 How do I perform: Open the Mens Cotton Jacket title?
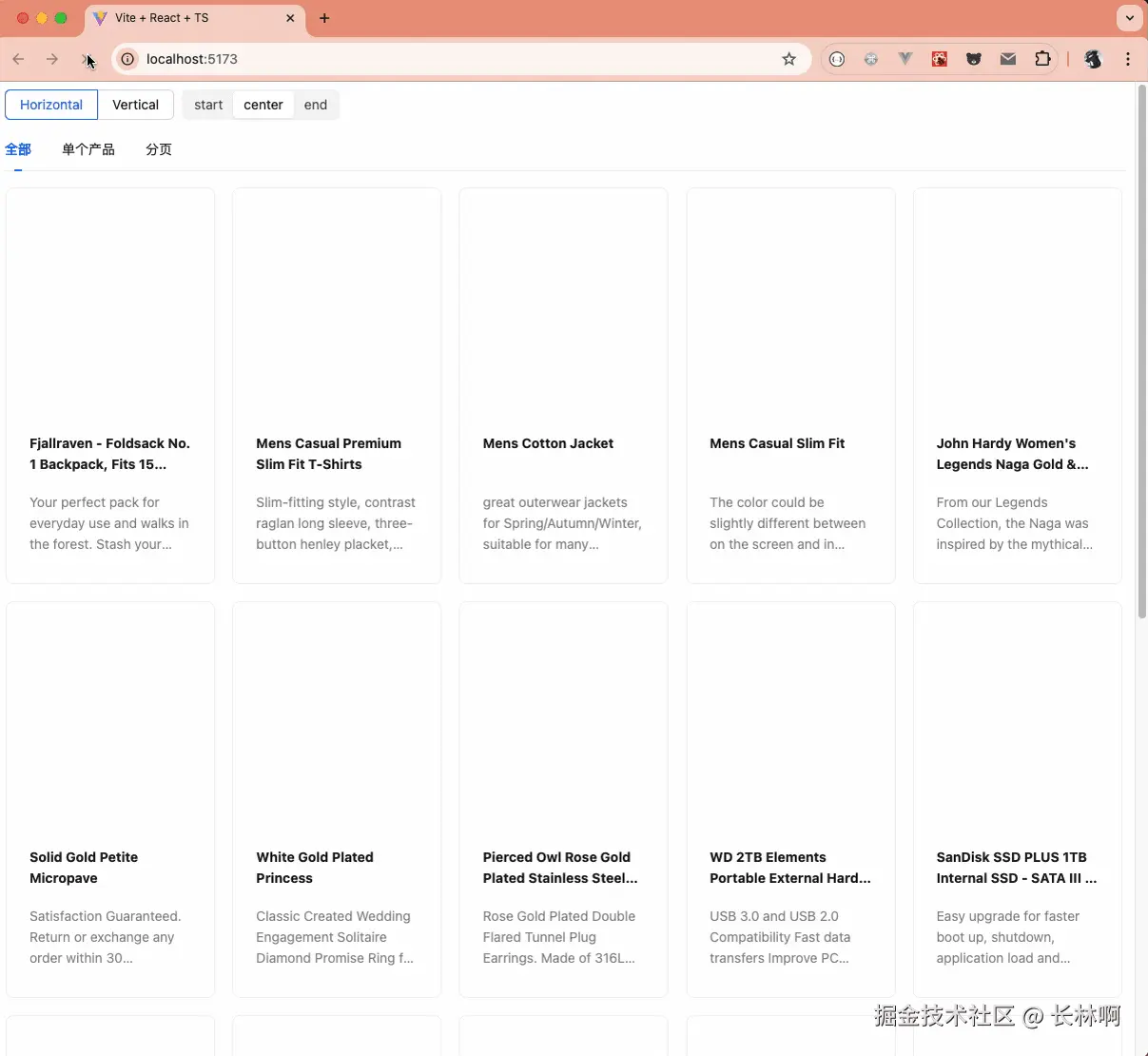pos(548,443)
